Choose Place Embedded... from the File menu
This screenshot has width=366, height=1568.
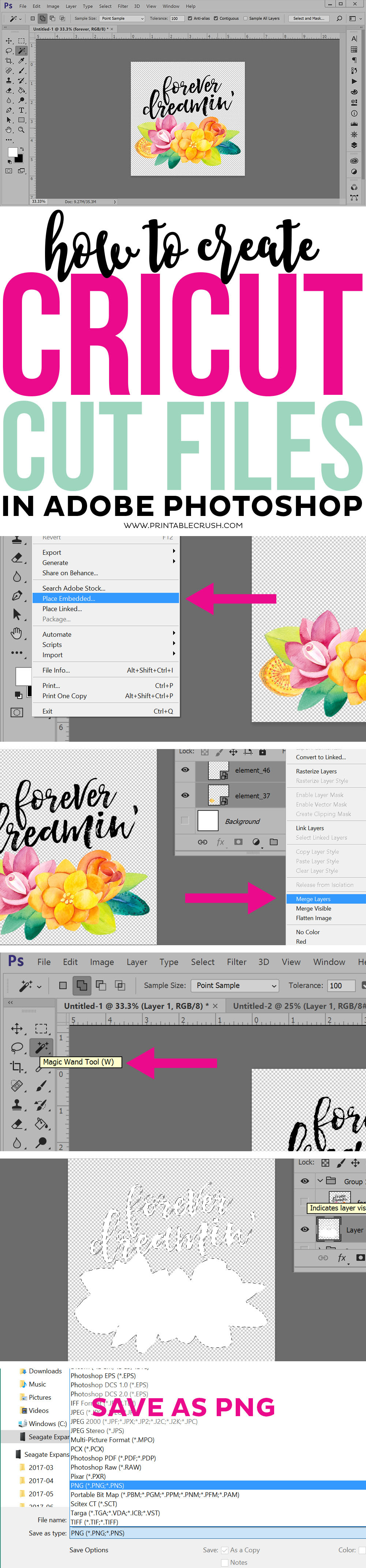click(69, 598)
